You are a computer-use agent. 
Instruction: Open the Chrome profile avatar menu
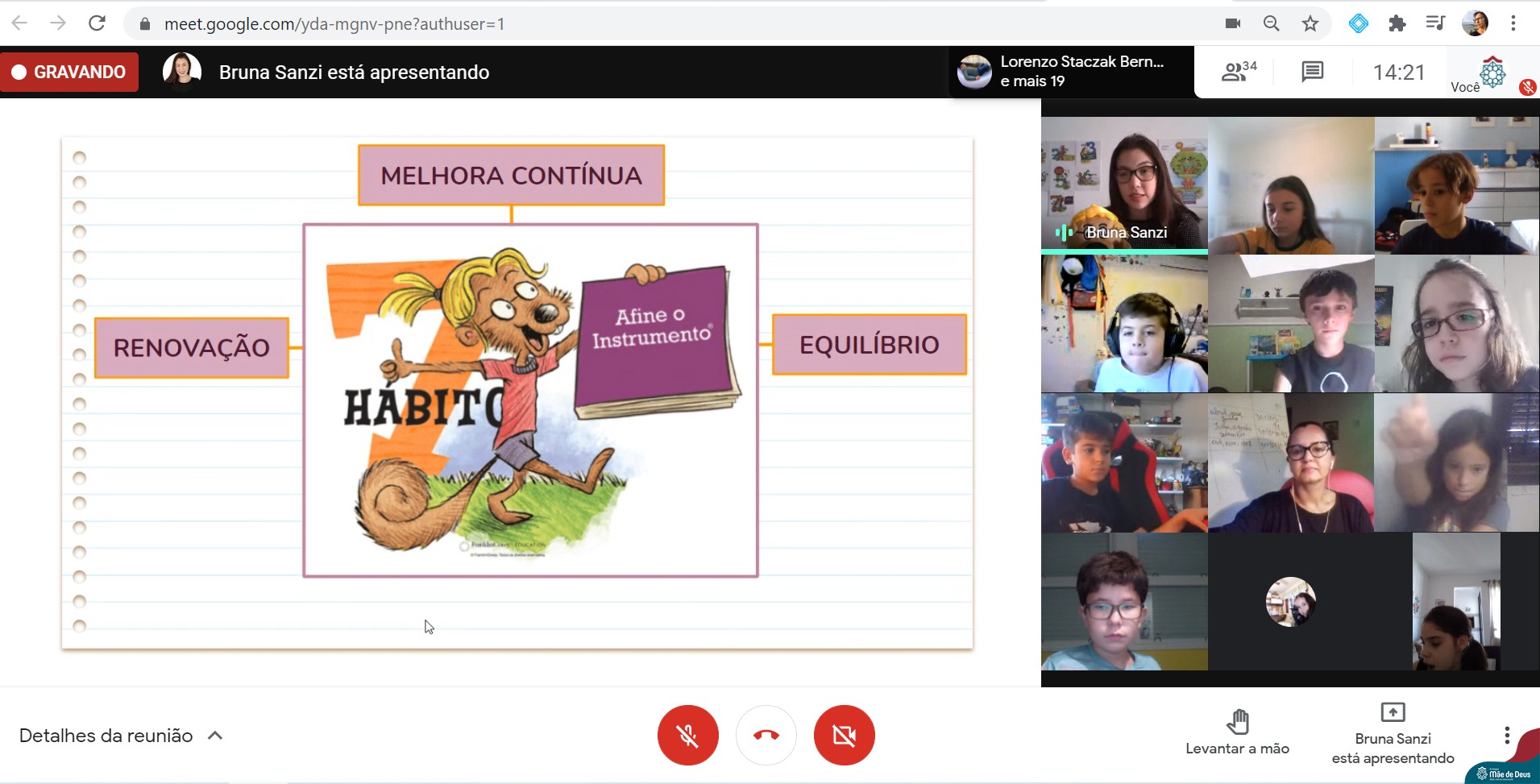tap(1475, 23)
